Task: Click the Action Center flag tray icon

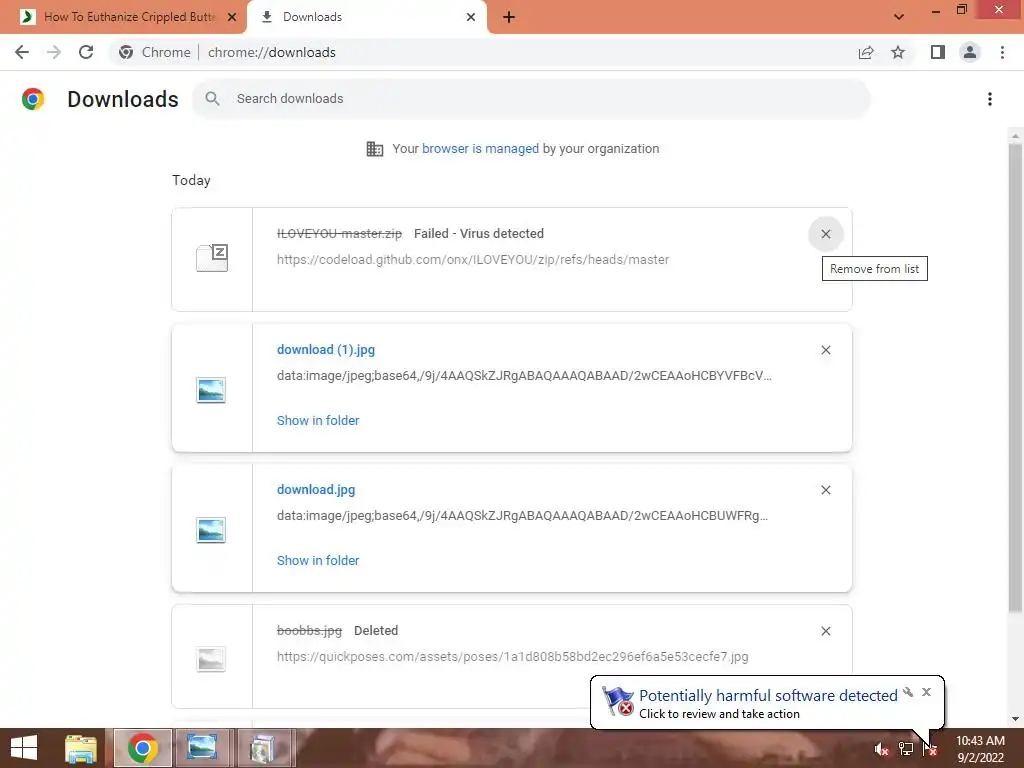Action: pyautogui.click(x=930, y=749)
